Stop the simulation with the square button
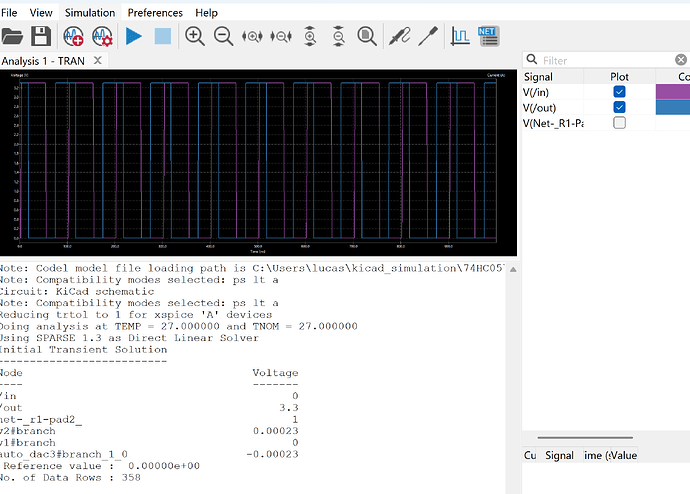This screenshot has width=690, height=494. coord(162,36)
